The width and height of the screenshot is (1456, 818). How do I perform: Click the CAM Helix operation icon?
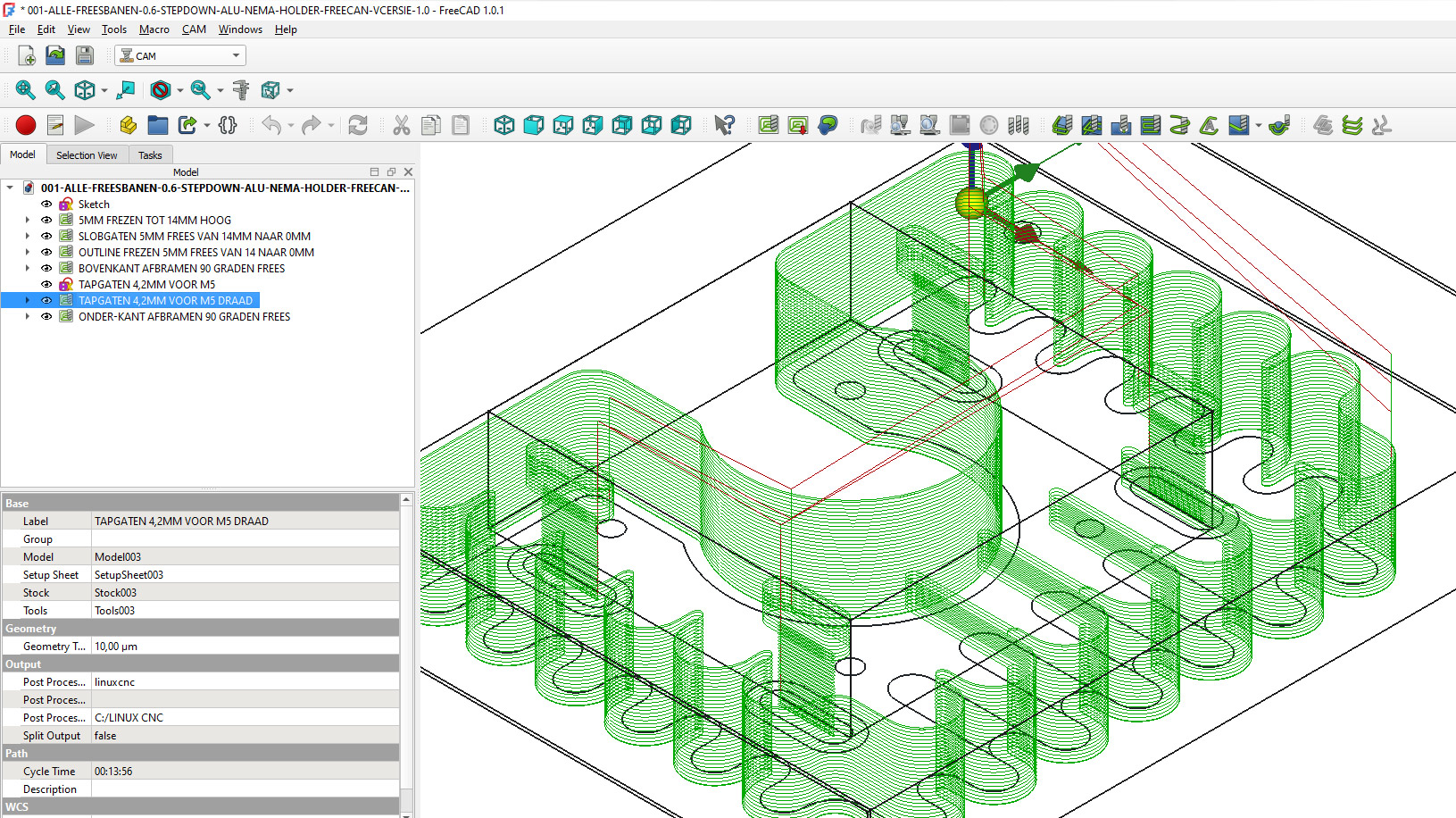[x=1179, y=126]
